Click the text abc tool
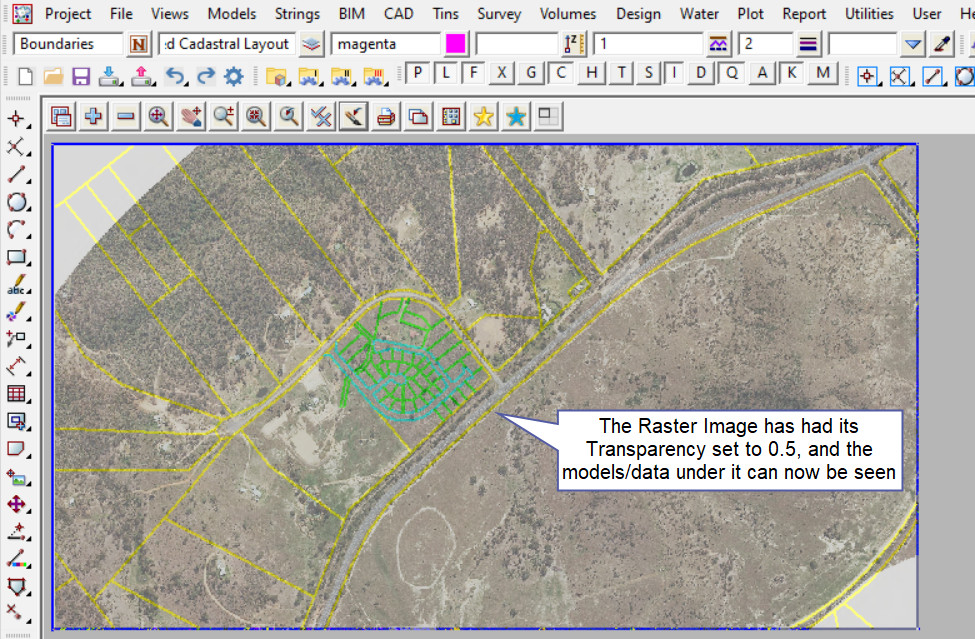The image size is (975, 639). 16,285
